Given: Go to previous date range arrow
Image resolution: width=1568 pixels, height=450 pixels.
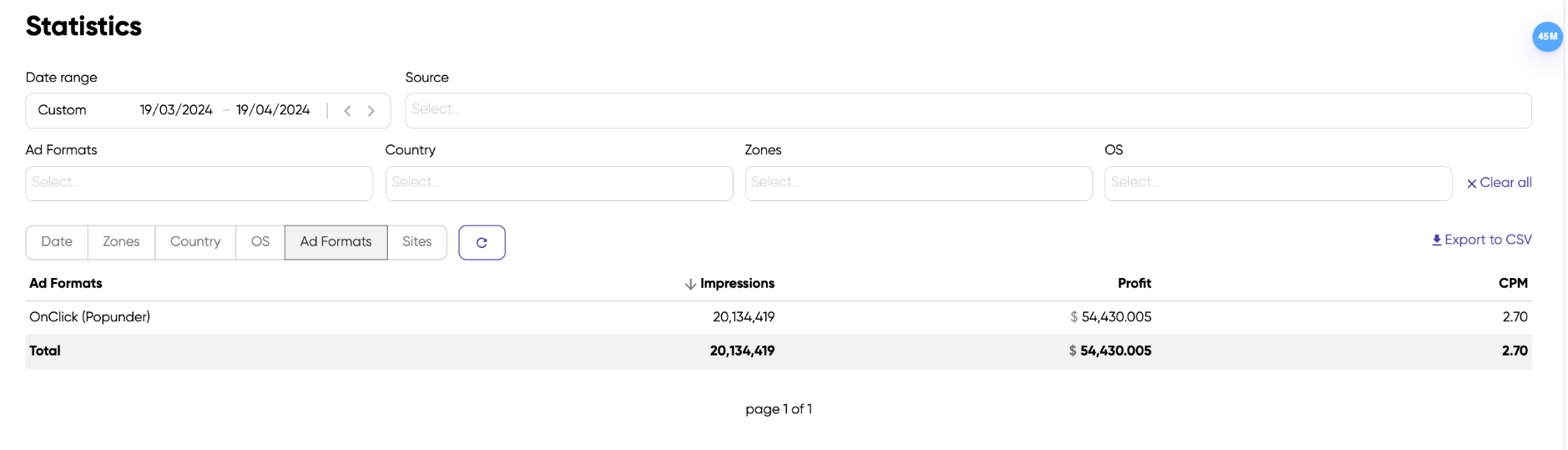Looking at the screenshot, I should 348,111.
